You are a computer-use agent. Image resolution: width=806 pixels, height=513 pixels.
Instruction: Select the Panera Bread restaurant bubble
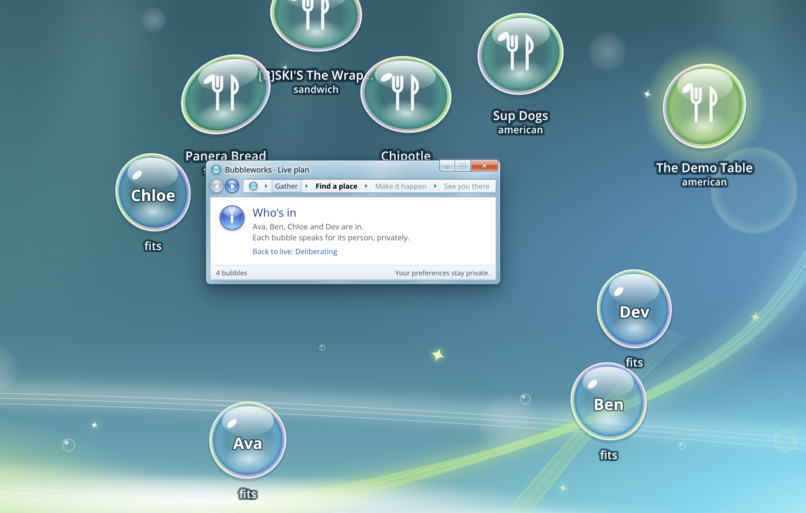(x=226, y=95)
